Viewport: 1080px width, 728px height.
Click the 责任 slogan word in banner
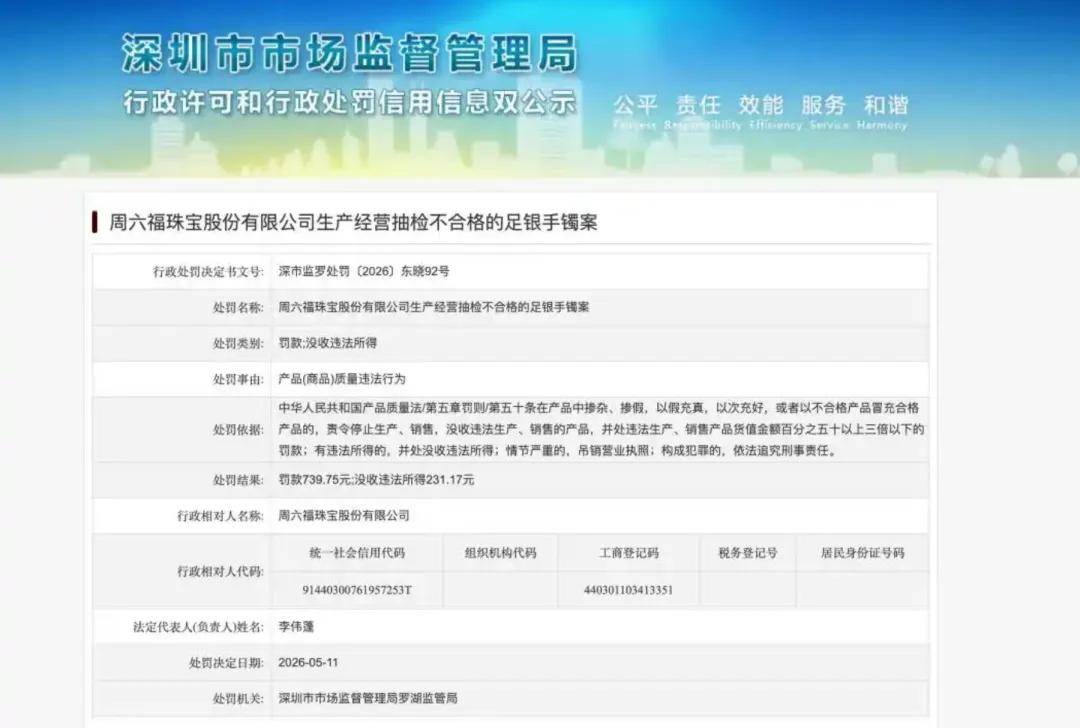point(698,105)
